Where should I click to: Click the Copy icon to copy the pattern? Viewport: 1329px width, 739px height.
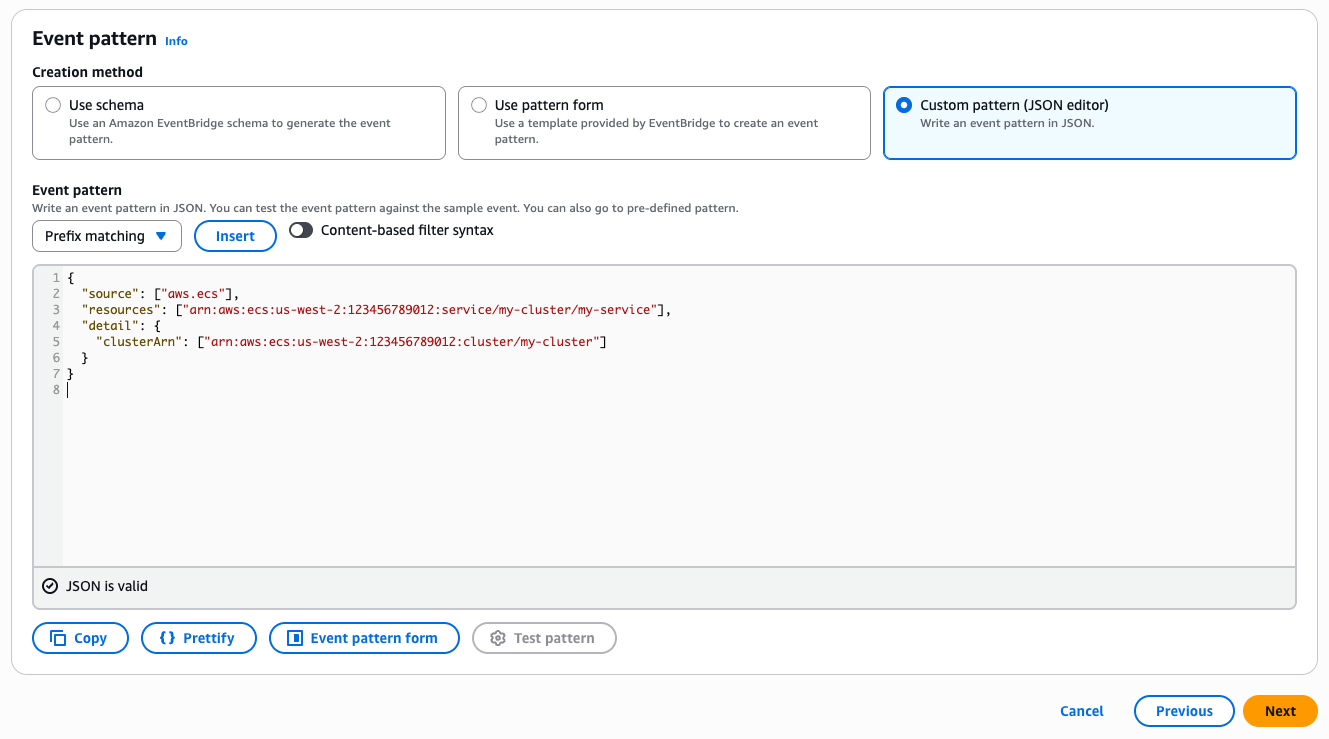point(58,637)
